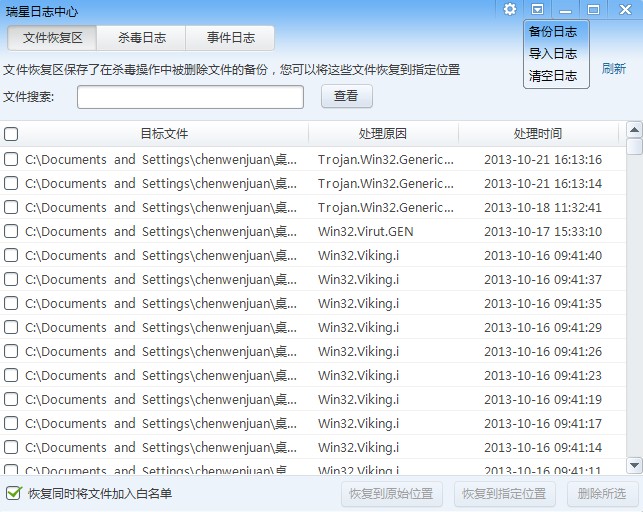Viewport: 643px width, 512px height.
Task: Focus the 文件搜索 search input field
Action: [190, 97]
